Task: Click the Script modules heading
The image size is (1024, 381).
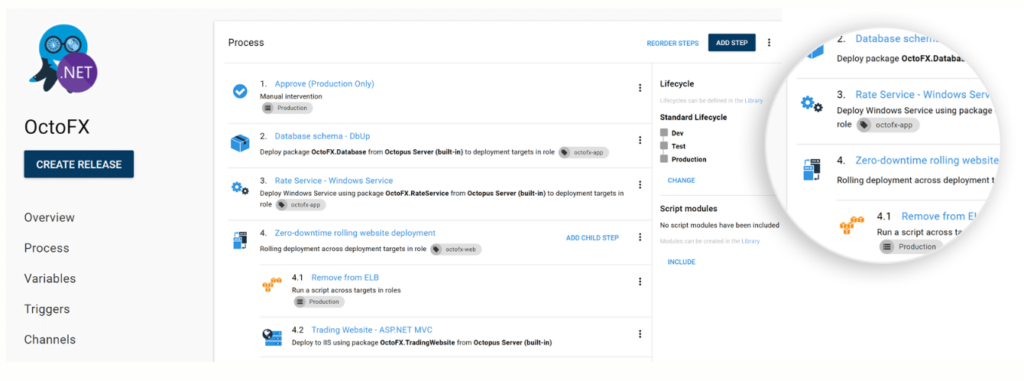Action: [x=688, y=208]
